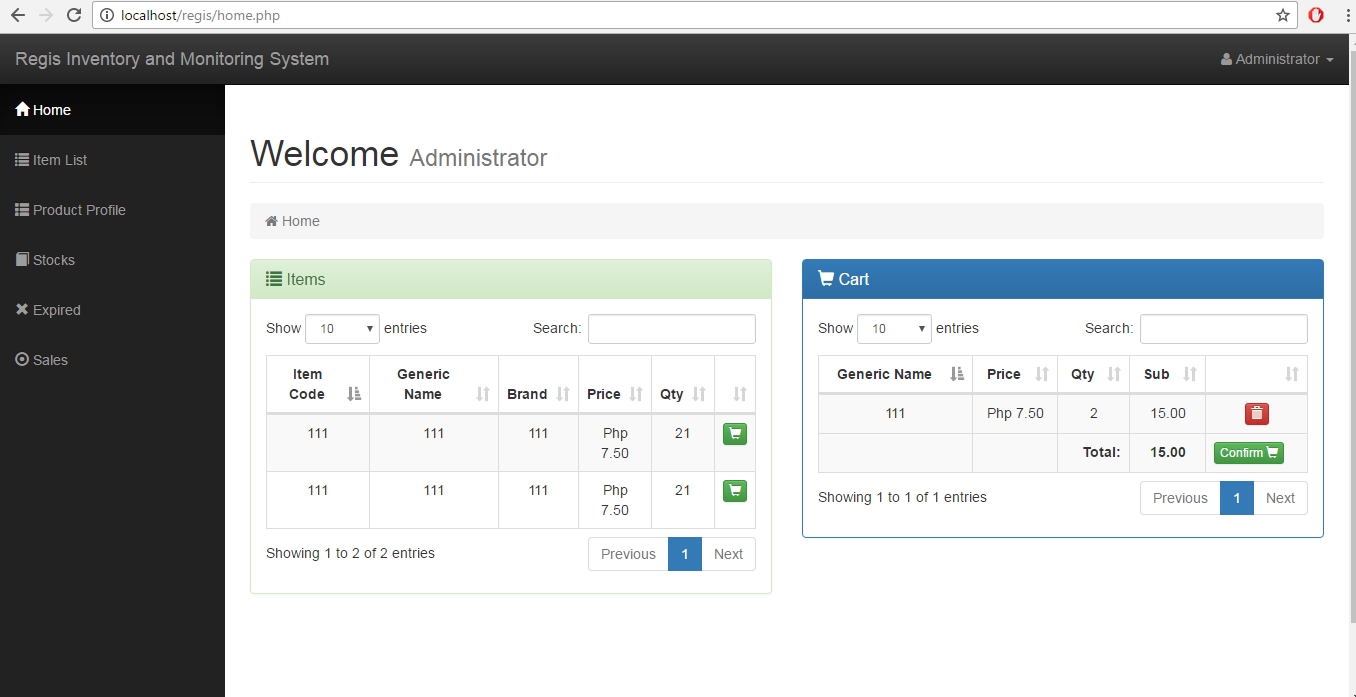
Task: Delete the 111 item from cart
Action: coord(1257,414)
